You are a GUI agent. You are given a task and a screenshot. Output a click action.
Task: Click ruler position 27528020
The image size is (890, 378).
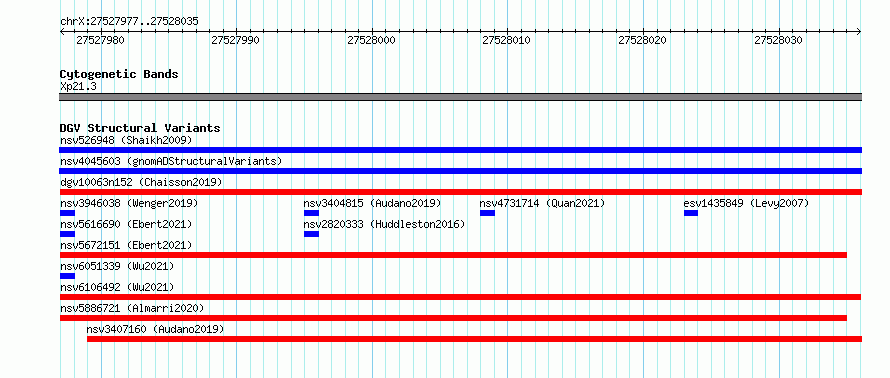643,40
